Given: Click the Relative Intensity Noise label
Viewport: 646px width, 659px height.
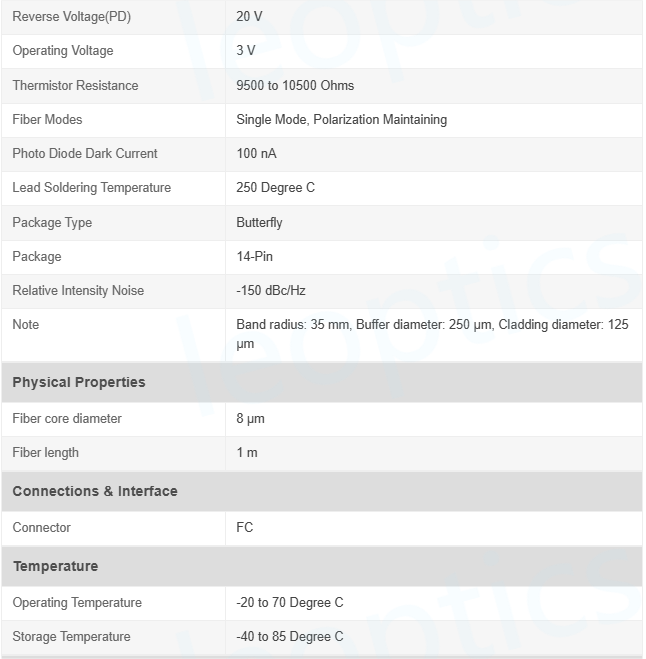Looking at the screenshot, I should tap(78, 290).
